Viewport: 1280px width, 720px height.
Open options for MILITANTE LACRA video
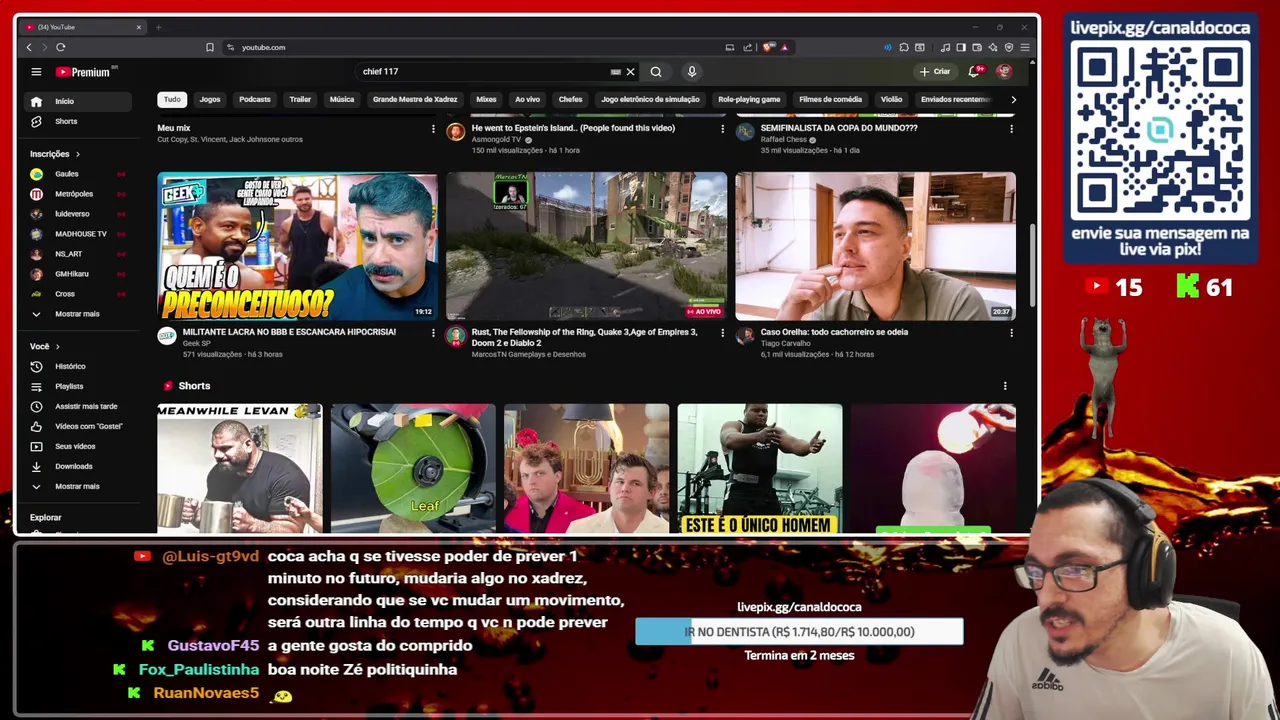(x=433, y=333)
